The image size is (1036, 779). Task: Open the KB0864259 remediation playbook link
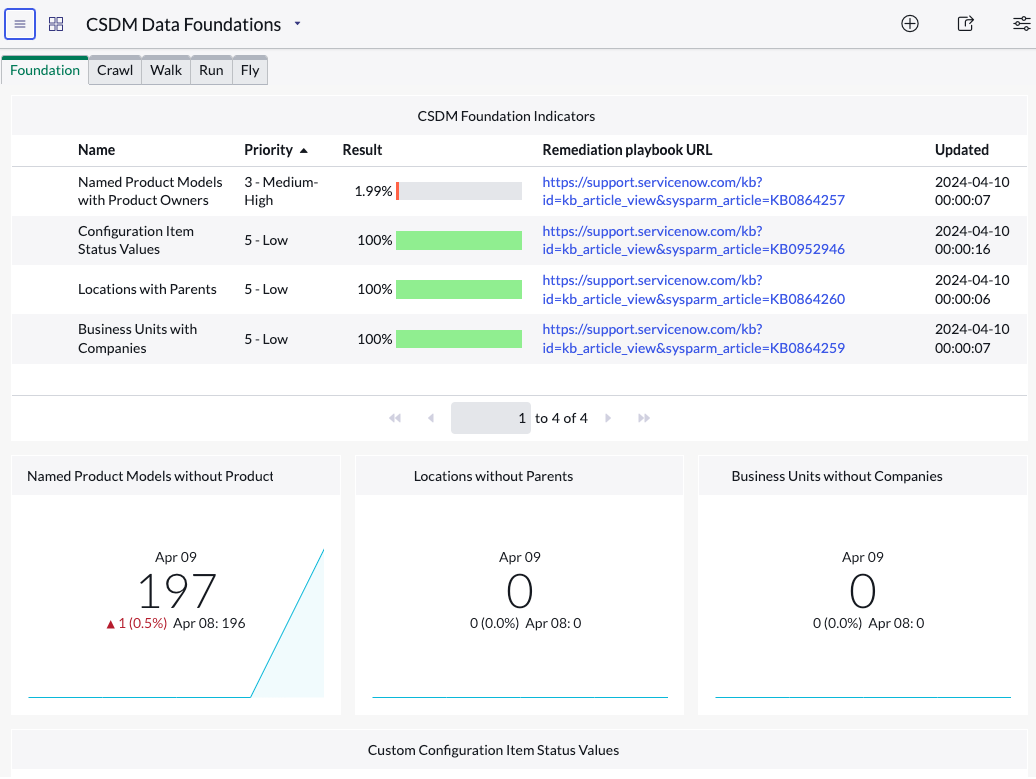pyautogui.click(x=693, y=338)
